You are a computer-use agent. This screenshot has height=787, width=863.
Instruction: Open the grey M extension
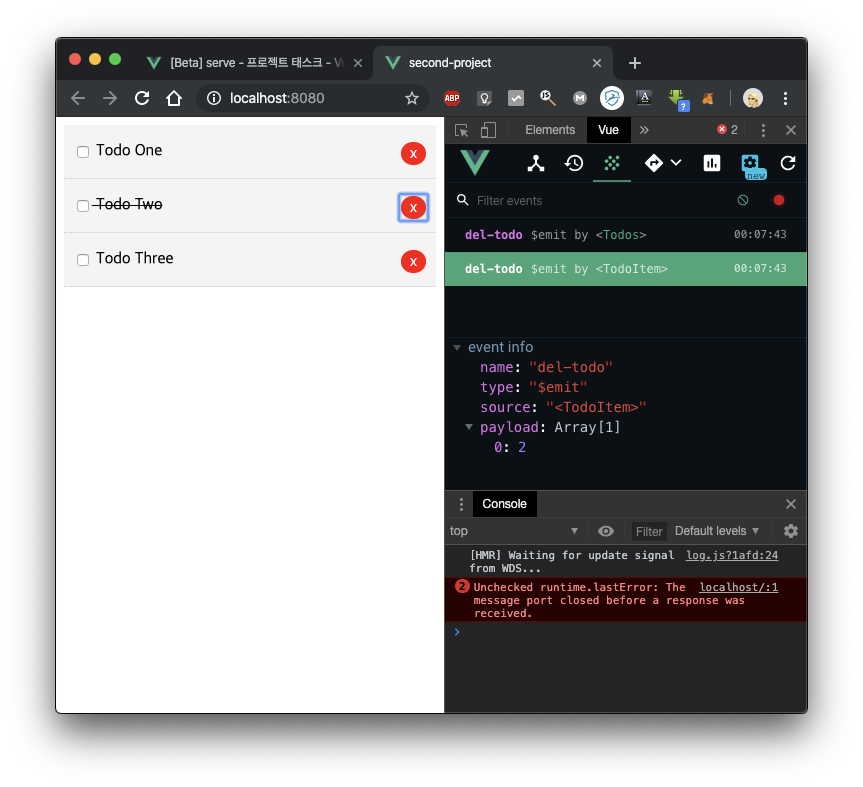click(x=580, y=98)
